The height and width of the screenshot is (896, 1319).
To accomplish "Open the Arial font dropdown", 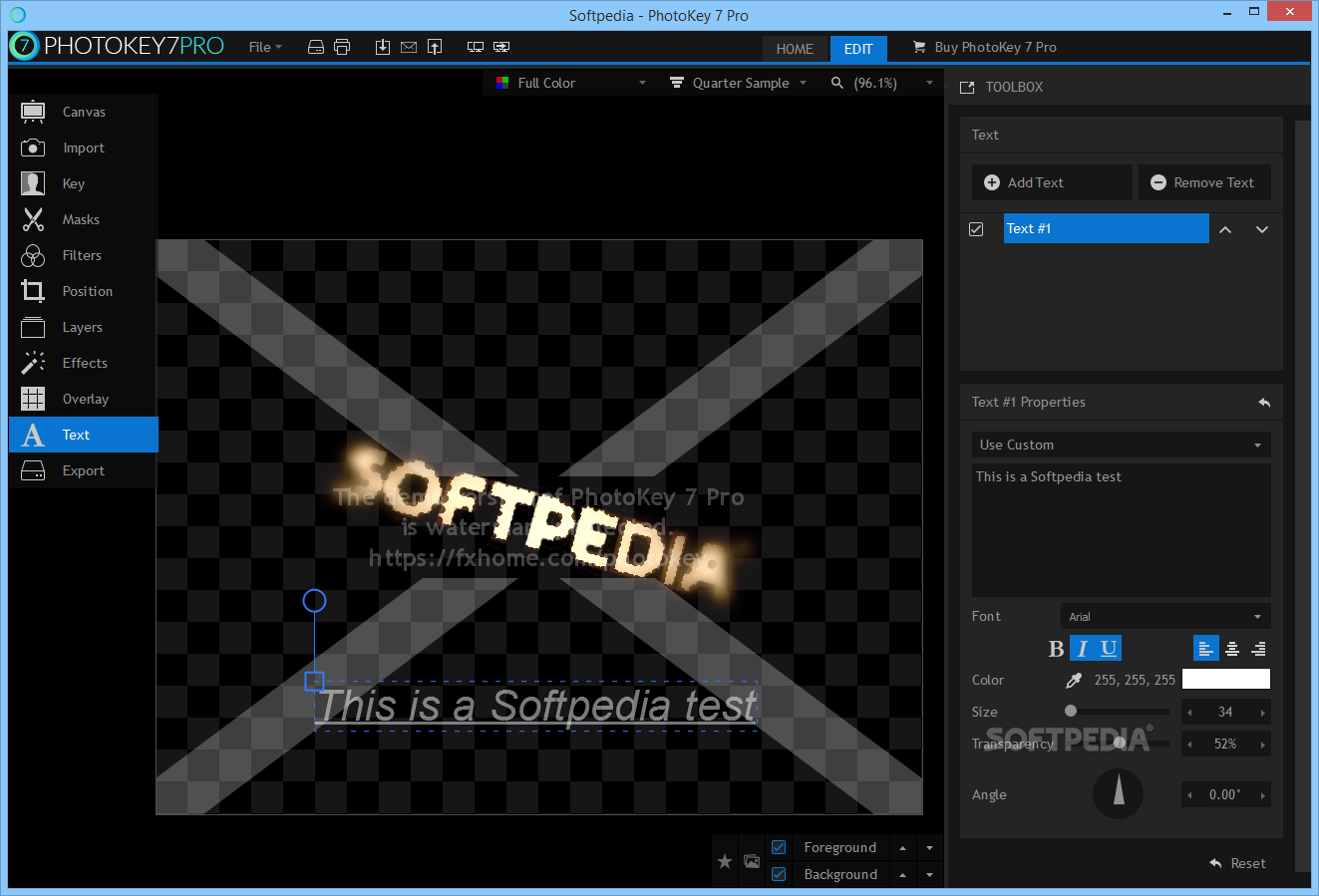I will pos(1165,617).
